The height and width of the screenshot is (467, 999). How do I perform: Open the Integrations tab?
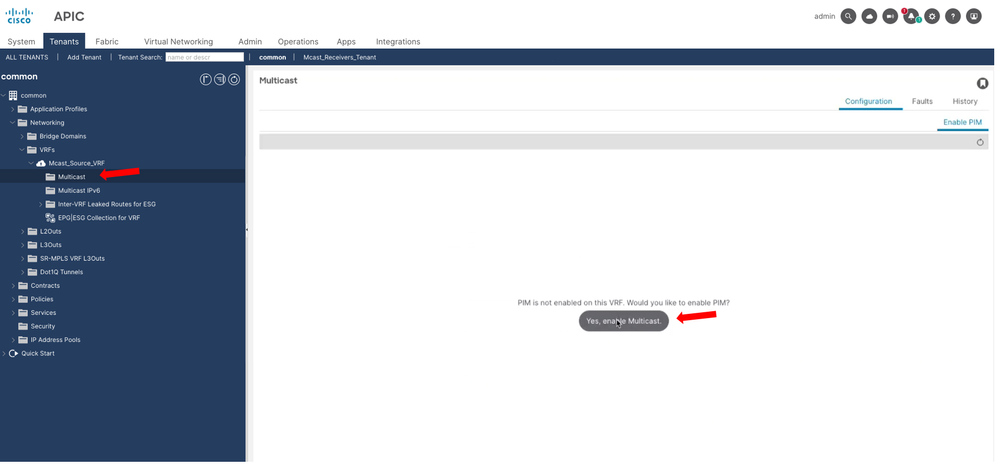pyautogui.click(x=398, y=41)
